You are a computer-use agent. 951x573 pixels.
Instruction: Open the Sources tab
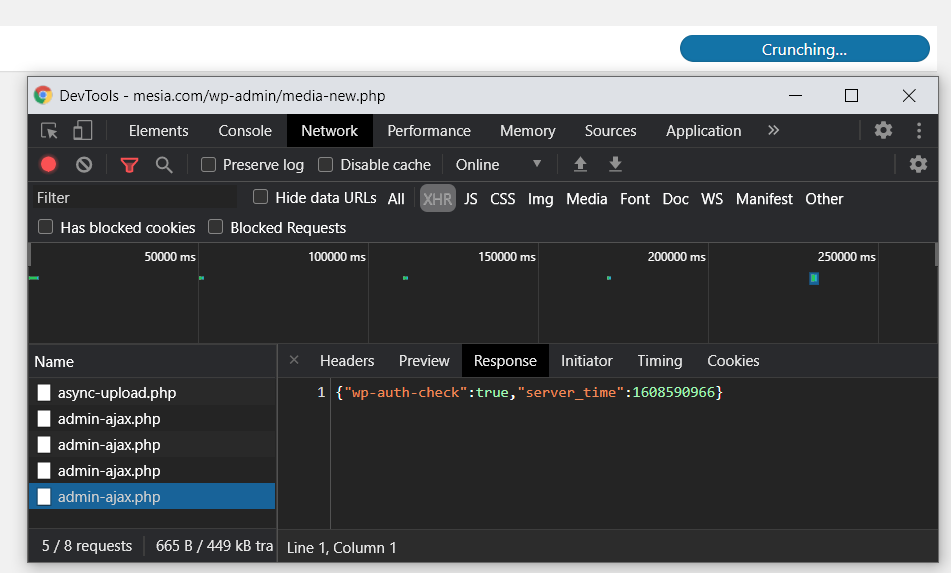tap(610, 131)
